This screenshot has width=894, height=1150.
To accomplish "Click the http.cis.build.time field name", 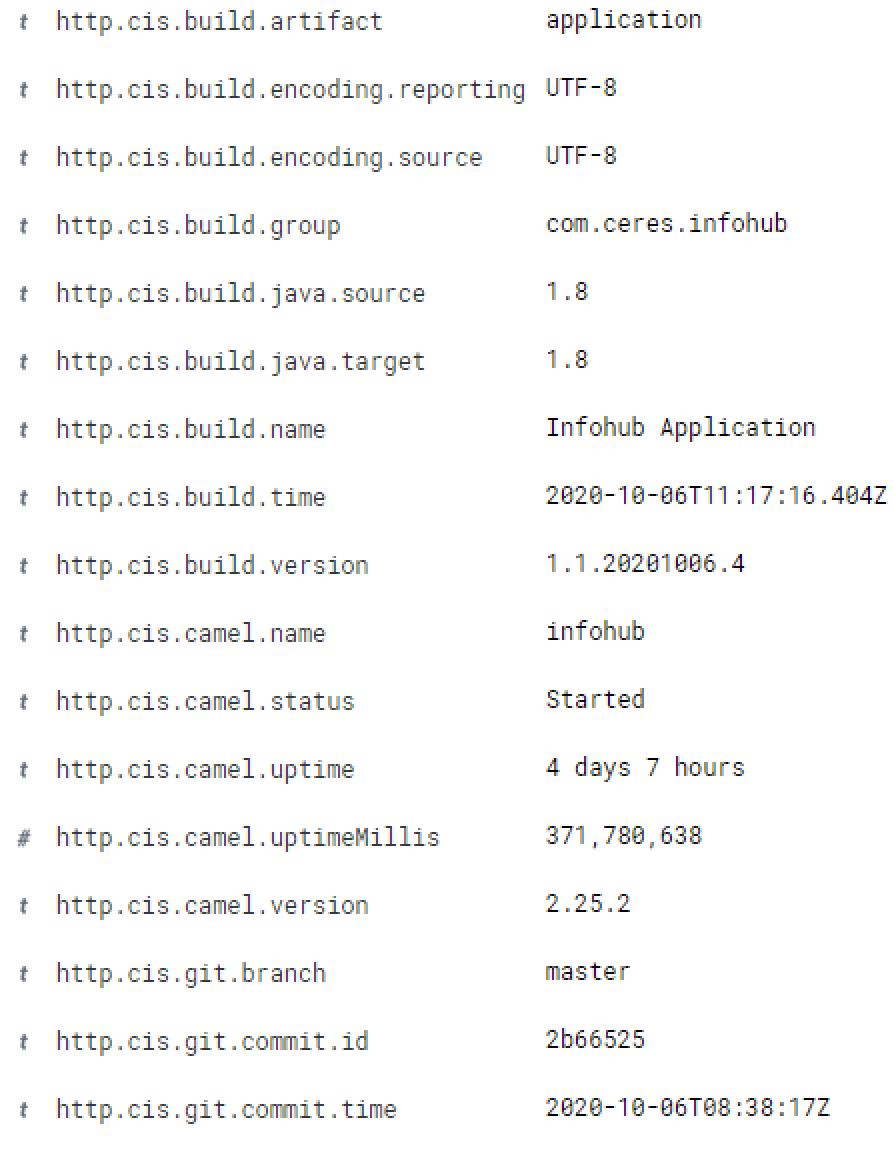I will pyautogui.click(x=191, y=497).
